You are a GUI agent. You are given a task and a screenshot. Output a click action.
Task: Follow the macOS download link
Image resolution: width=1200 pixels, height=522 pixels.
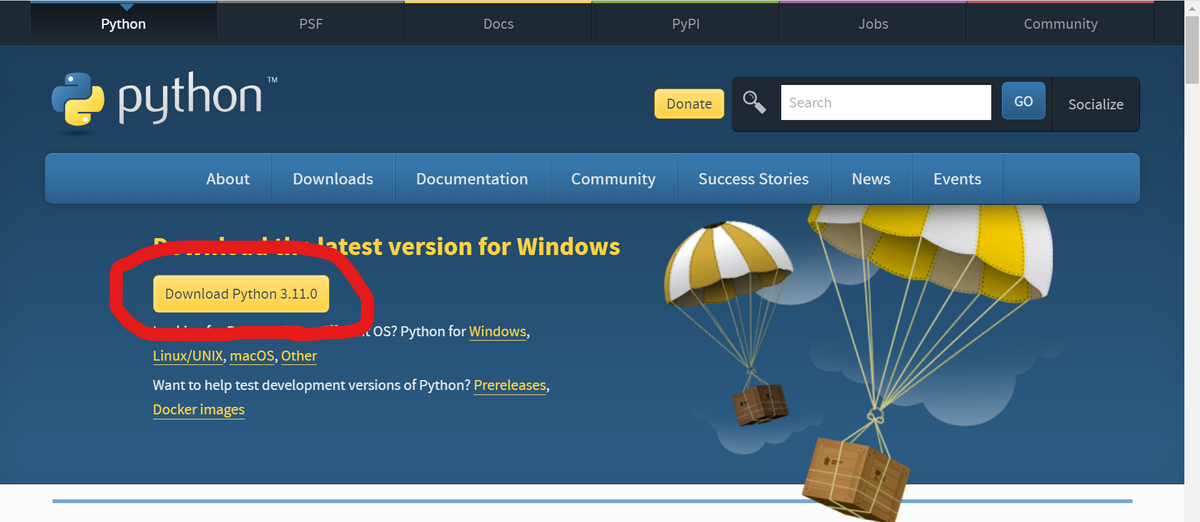[x=252, y=356]
